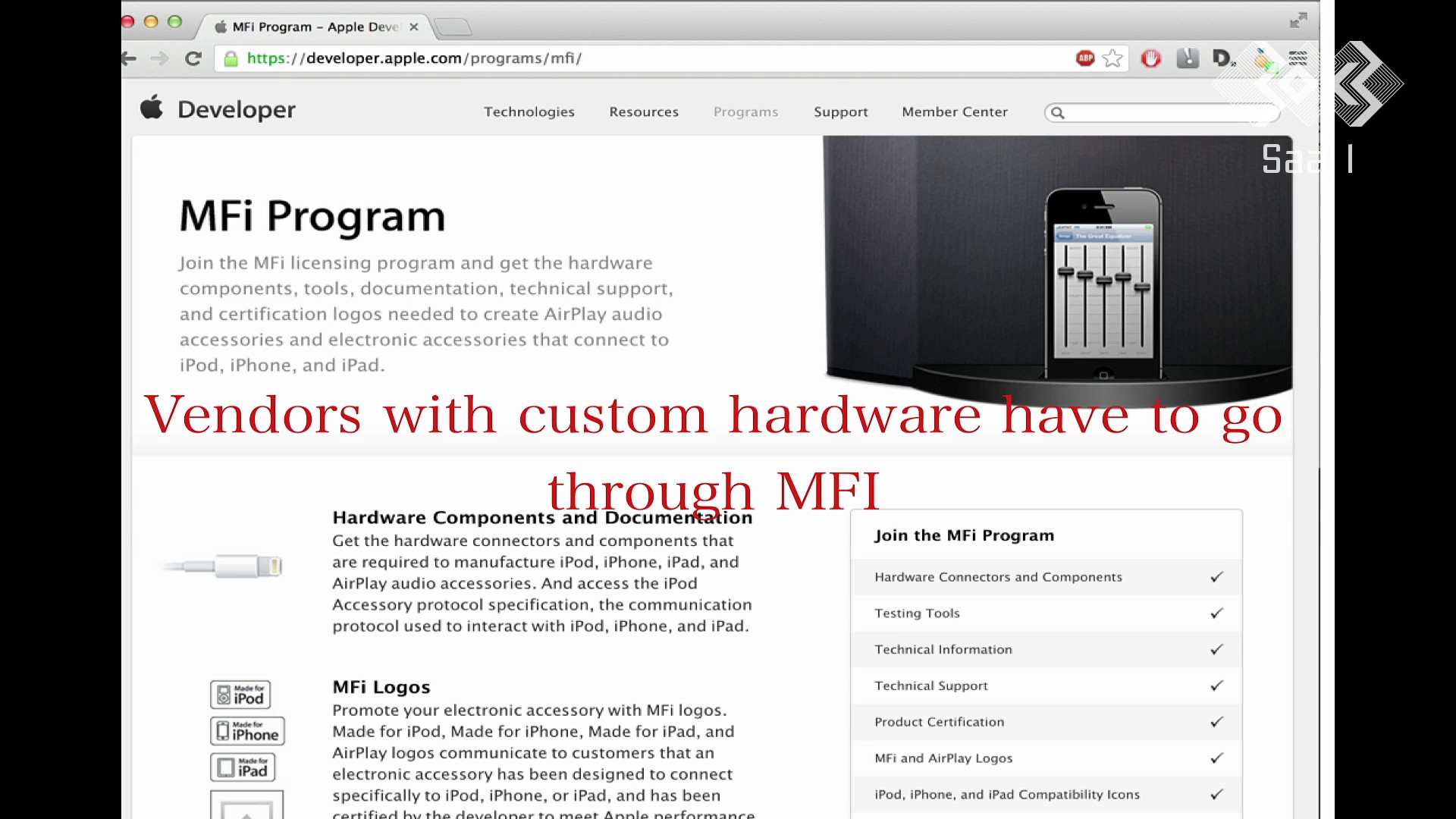Click the checkmark beside Technical Information
This screenshot has width=1456, height=819.
(1217, 649)
